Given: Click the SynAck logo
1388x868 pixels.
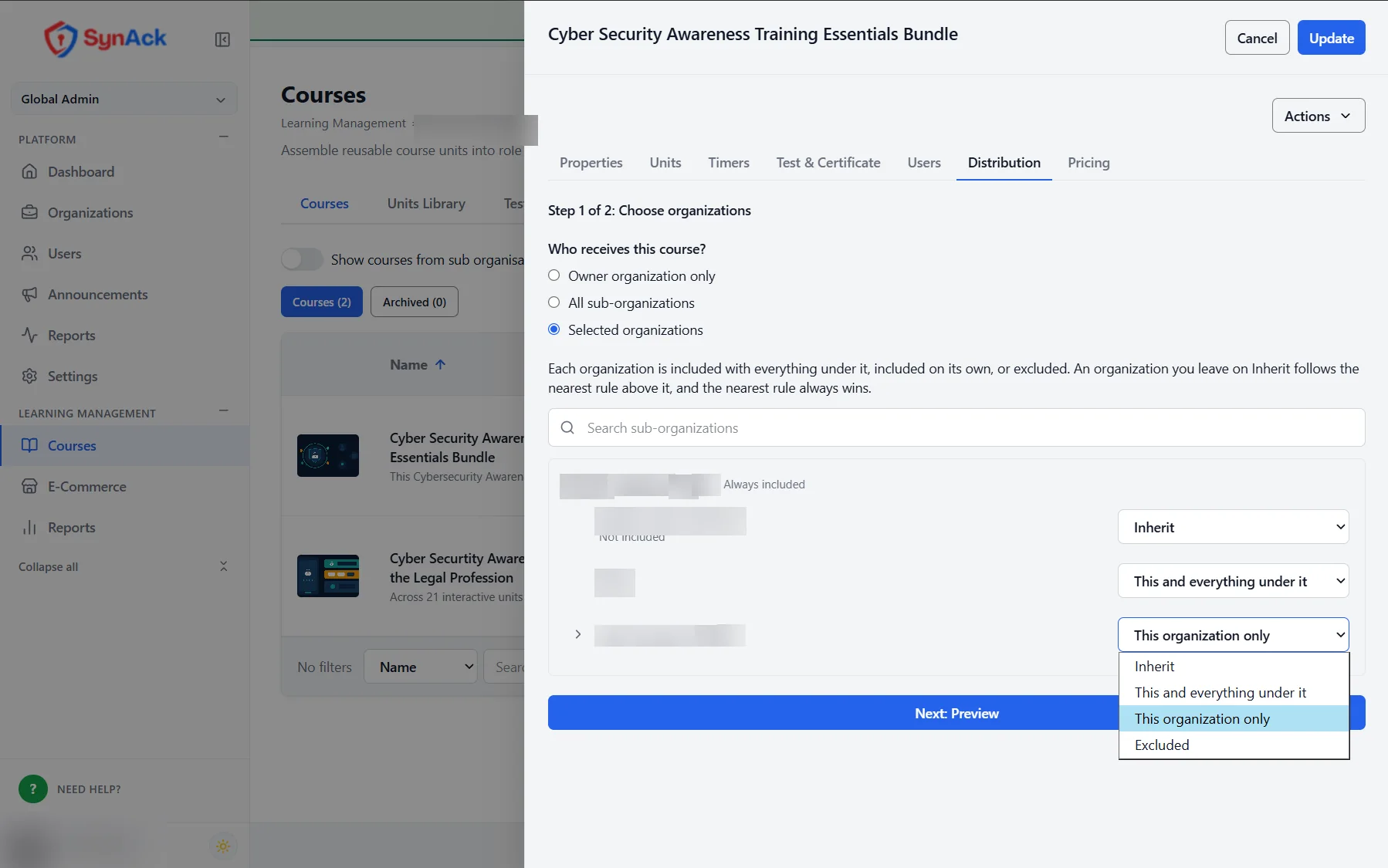Looking at the screenshot, I should 105,39.
